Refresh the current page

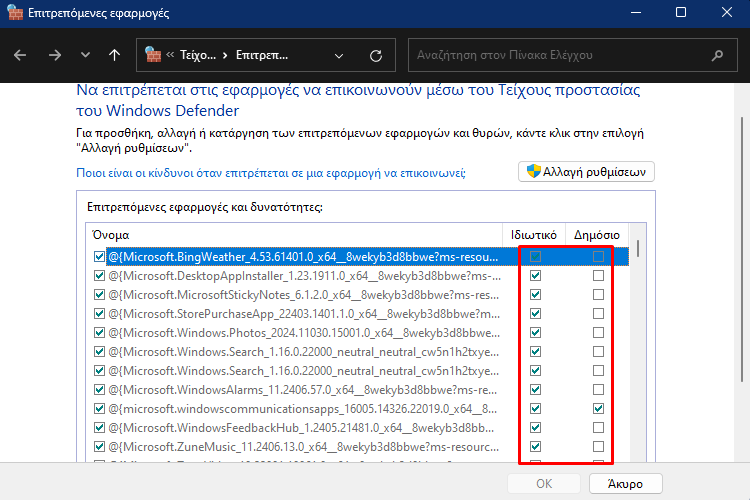[x=376, y=56]
